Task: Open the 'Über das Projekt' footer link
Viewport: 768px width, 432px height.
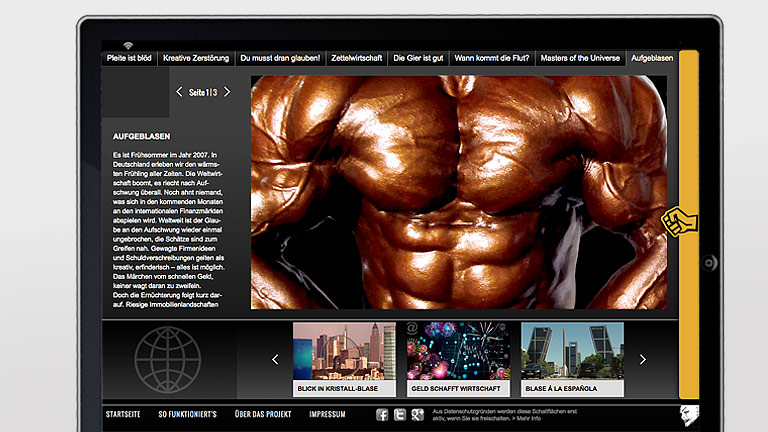Action: 263,414
